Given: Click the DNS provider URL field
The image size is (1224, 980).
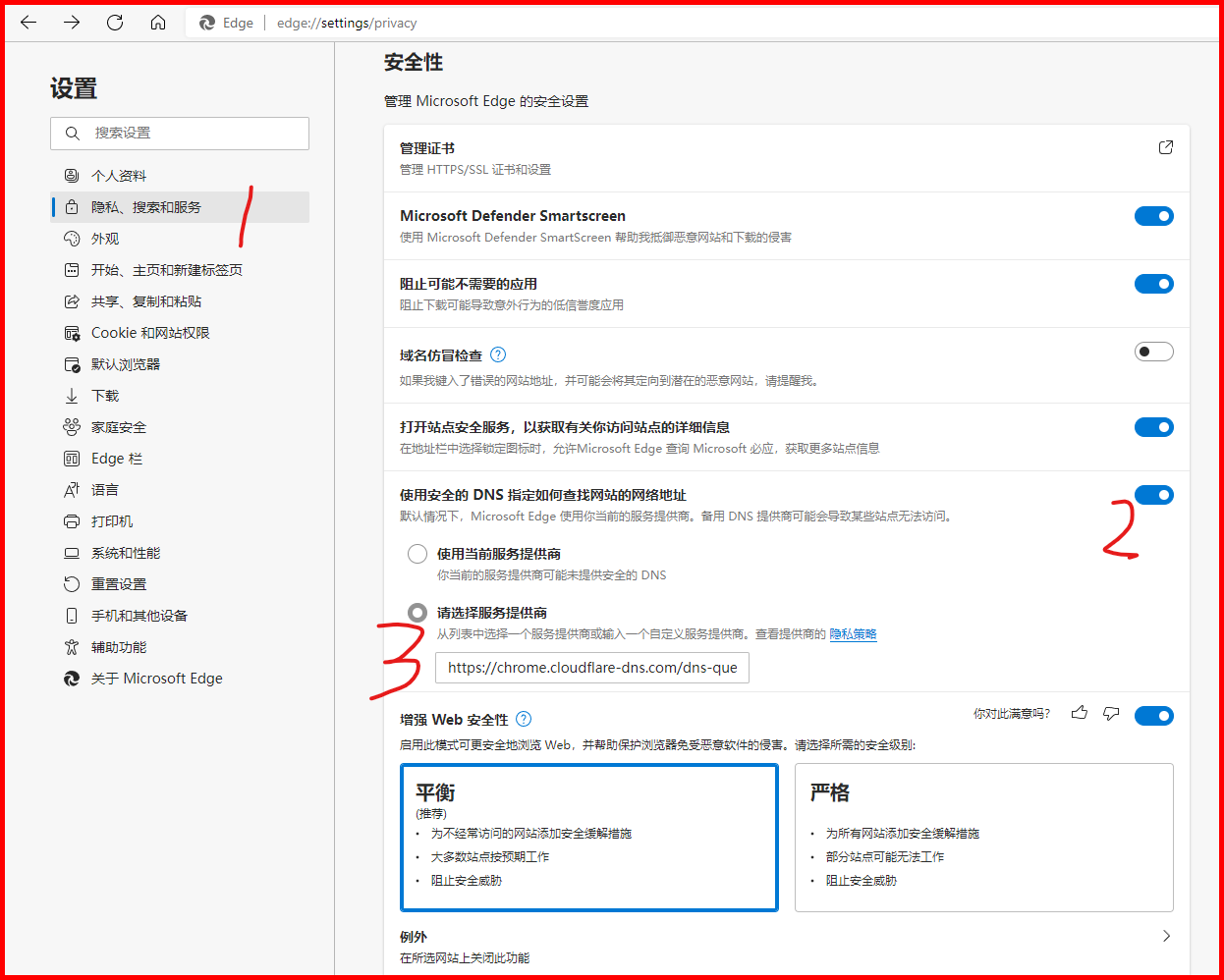Looking at the screenshot, I should pos(592,668).
